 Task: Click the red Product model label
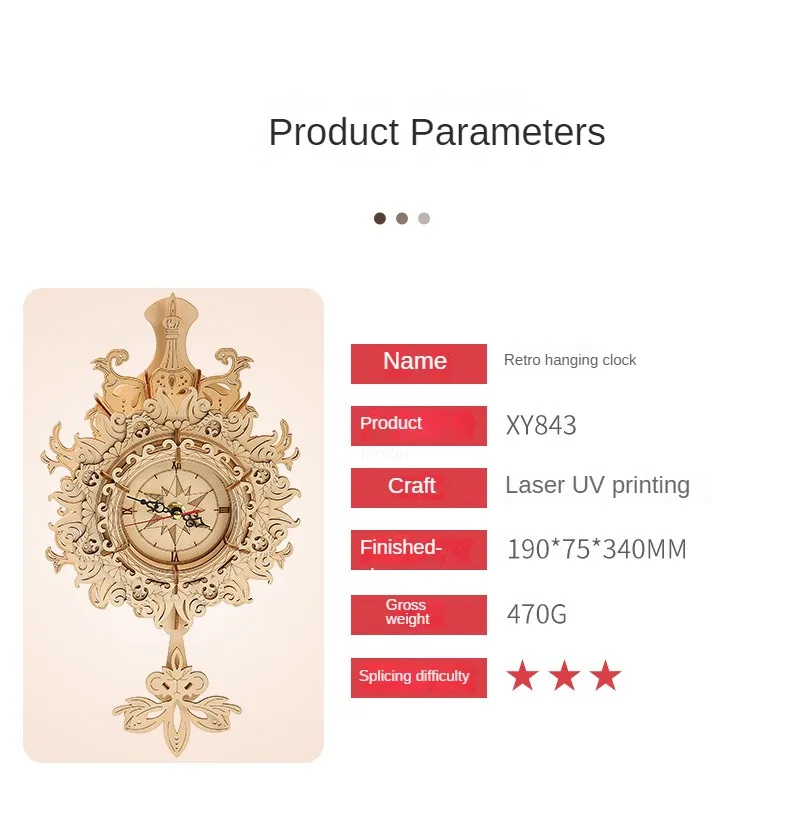point(419,426)
